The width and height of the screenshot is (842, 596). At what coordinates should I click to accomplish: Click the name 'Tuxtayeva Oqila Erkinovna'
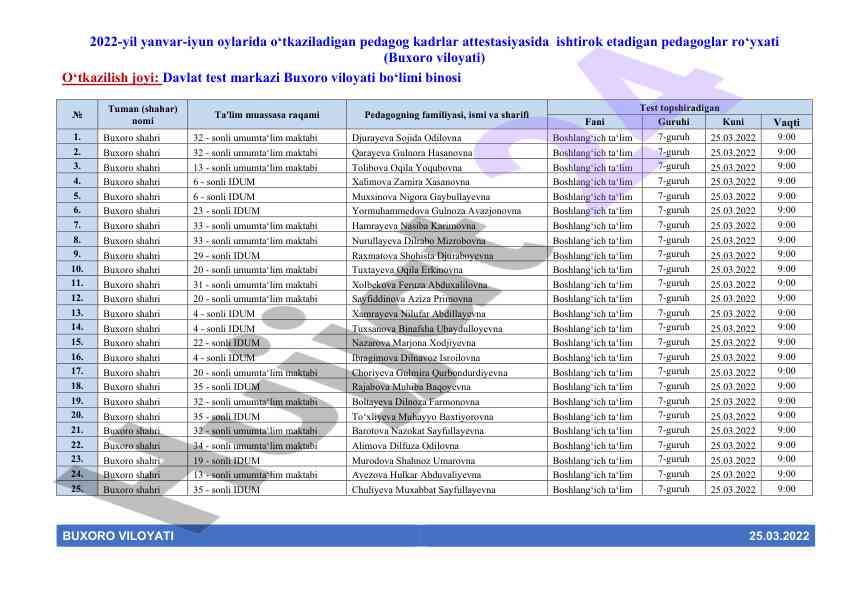[x=407, y=270]
